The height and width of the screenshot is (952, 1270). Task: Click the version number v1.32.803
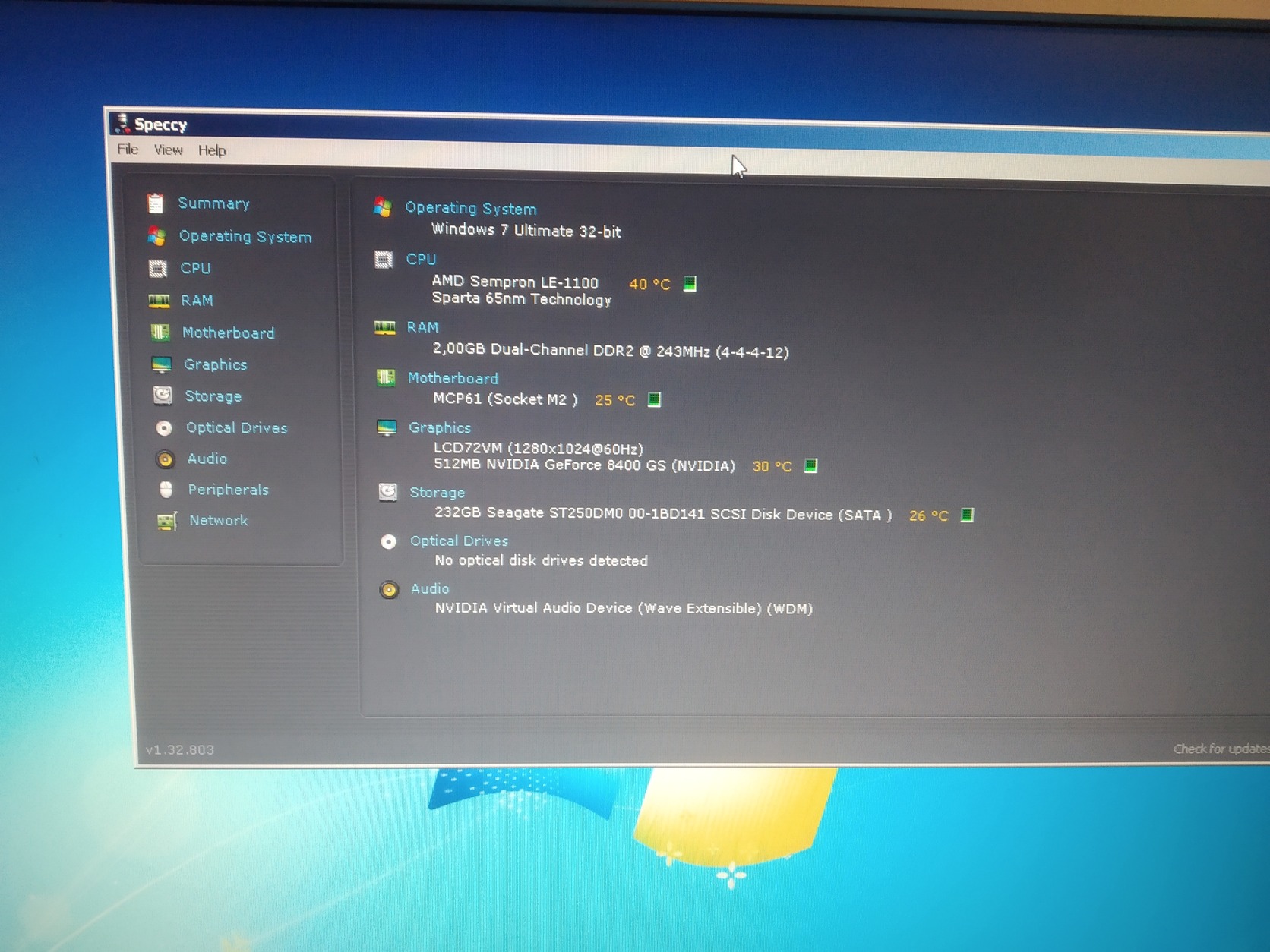180,749
